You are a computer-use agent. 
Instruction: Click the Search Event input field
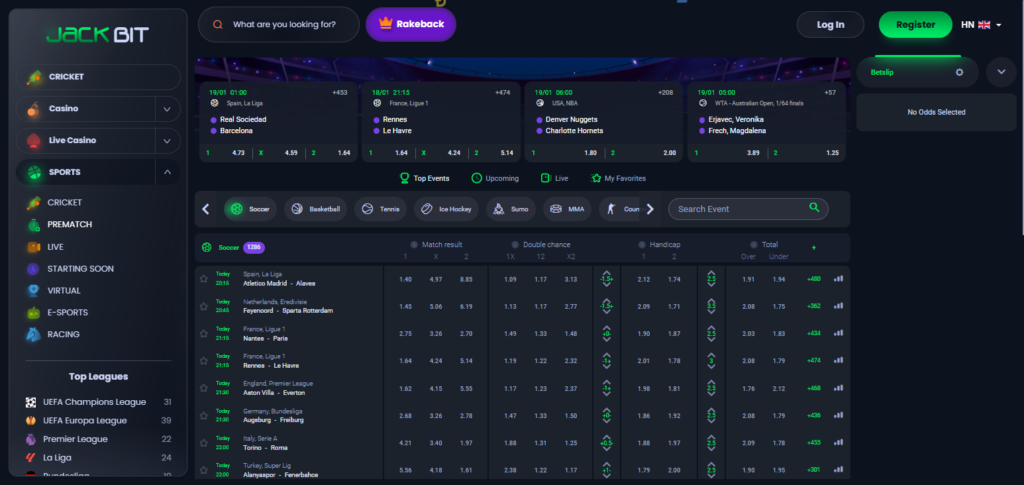(738, 209)
